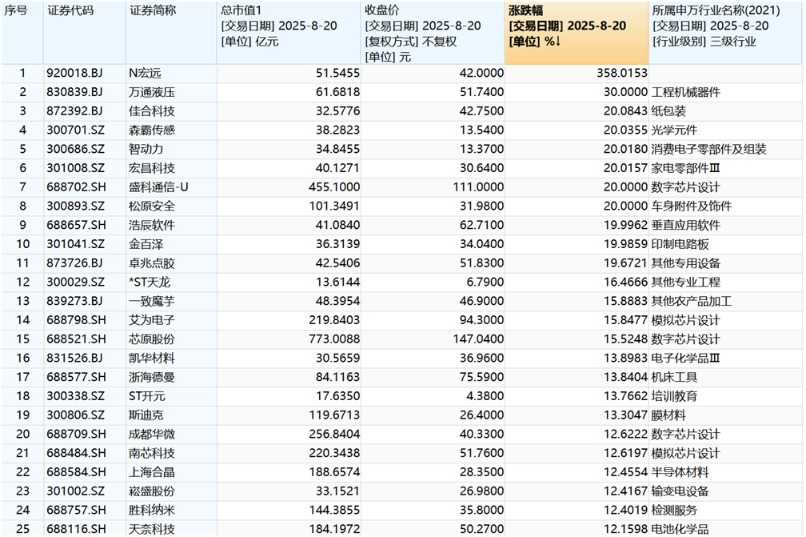
Task: Click the industry cell 车身附件及饰件
Action: (691, 206)
